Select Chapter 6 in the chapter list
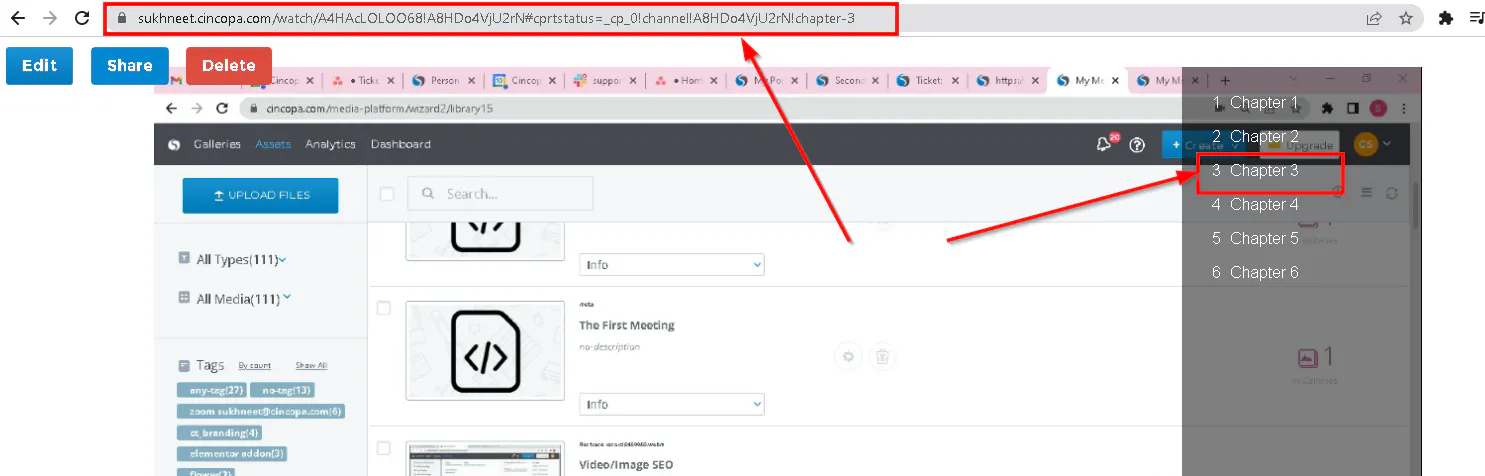Image resolution: width=1485 pixels, height=476 pixels. pos(1256,272)
